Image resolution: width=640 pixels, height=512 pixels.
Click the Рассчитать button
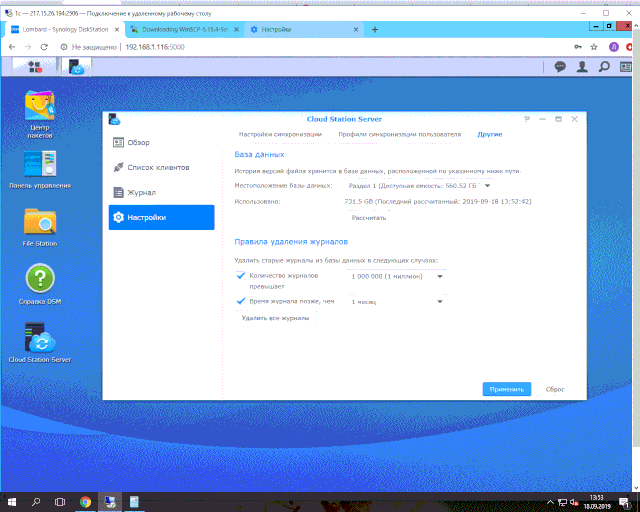[x=369, y=218]
